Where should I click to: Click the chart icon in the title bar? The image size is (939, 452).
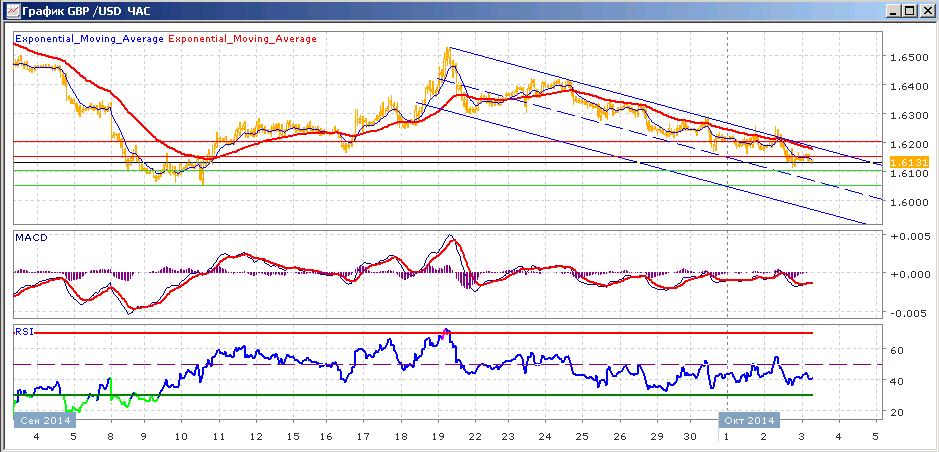[12, 11]
